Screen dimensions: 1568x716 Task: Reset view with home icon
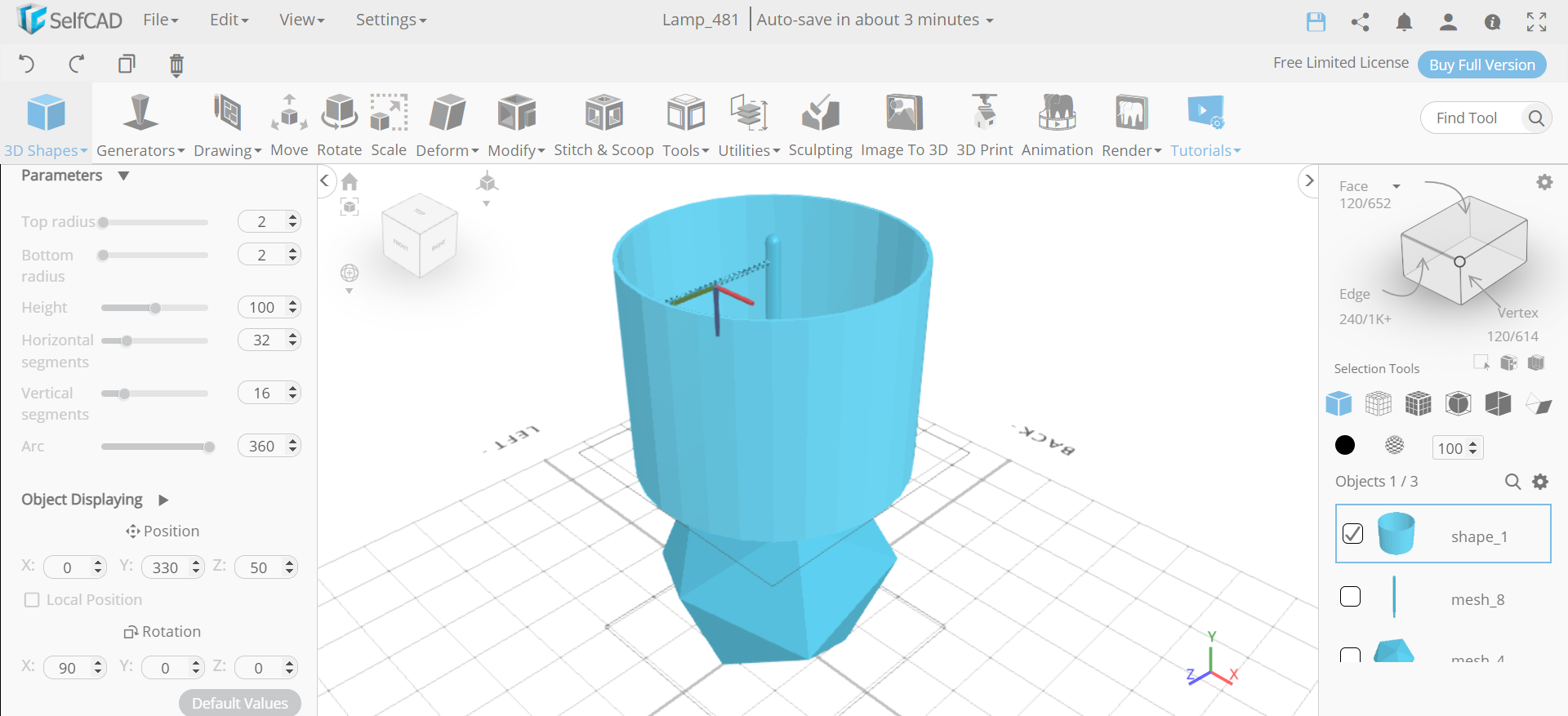click(350, 181)
